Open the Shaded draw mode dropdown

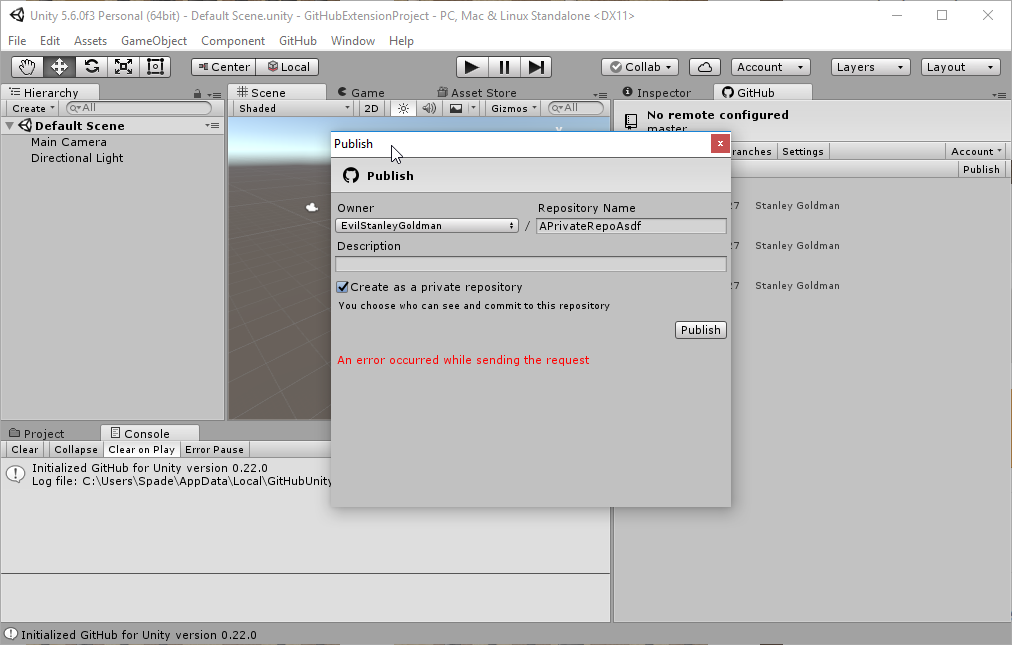tap(294, 108)
